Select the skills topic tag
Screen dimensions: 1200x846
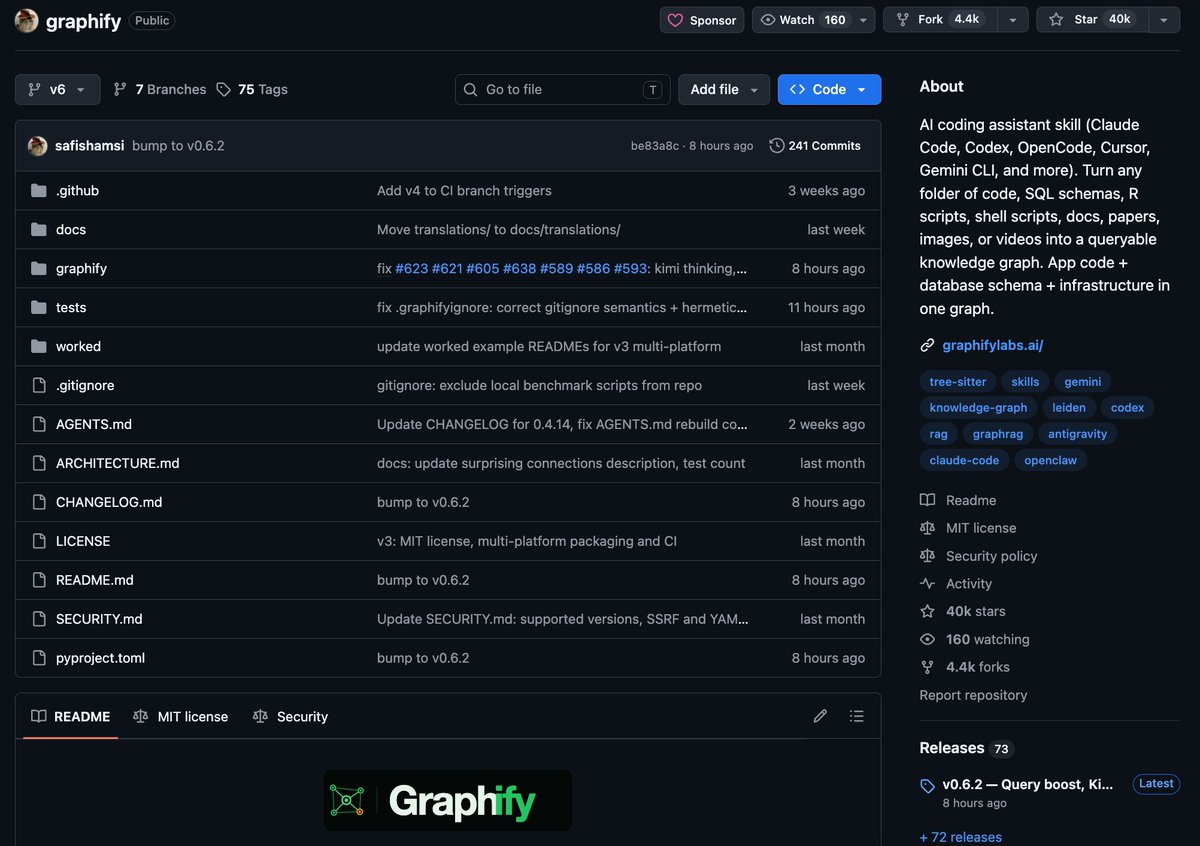coord(1025,381)
